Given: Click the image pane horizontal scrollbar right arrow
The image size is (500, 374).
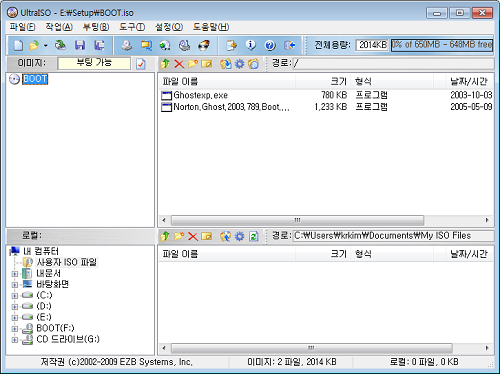Looking at the screenshot, I should 487,220.
